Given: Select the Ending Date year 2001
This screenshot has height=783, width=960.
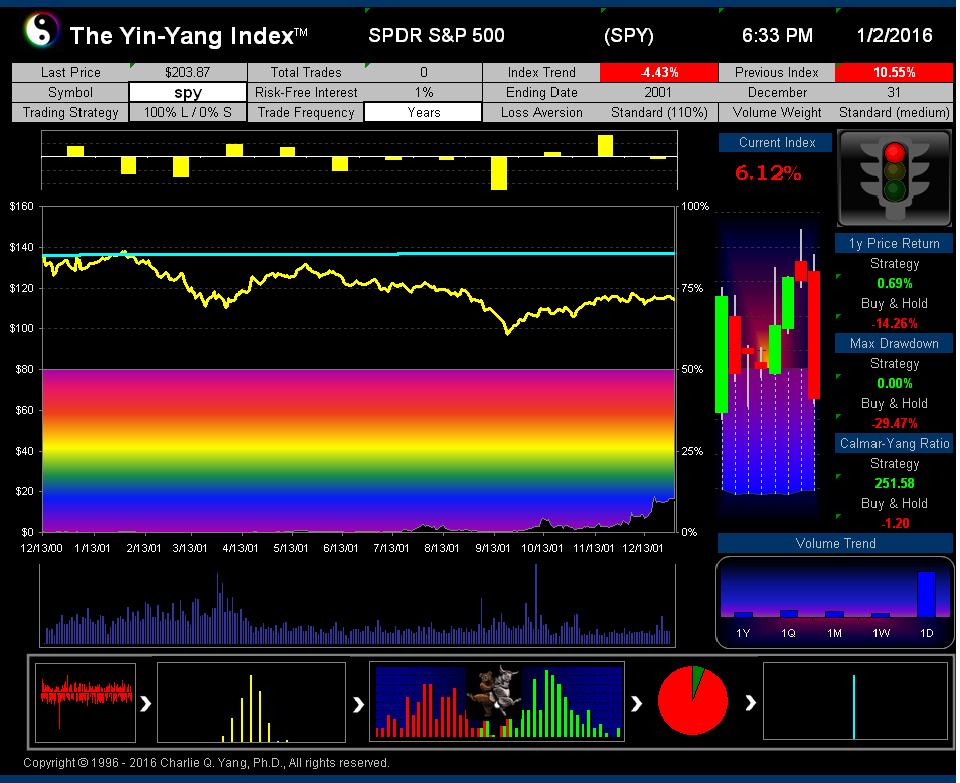Looking at the screenshot, I should pyautogui.click(x=659, y=92).
